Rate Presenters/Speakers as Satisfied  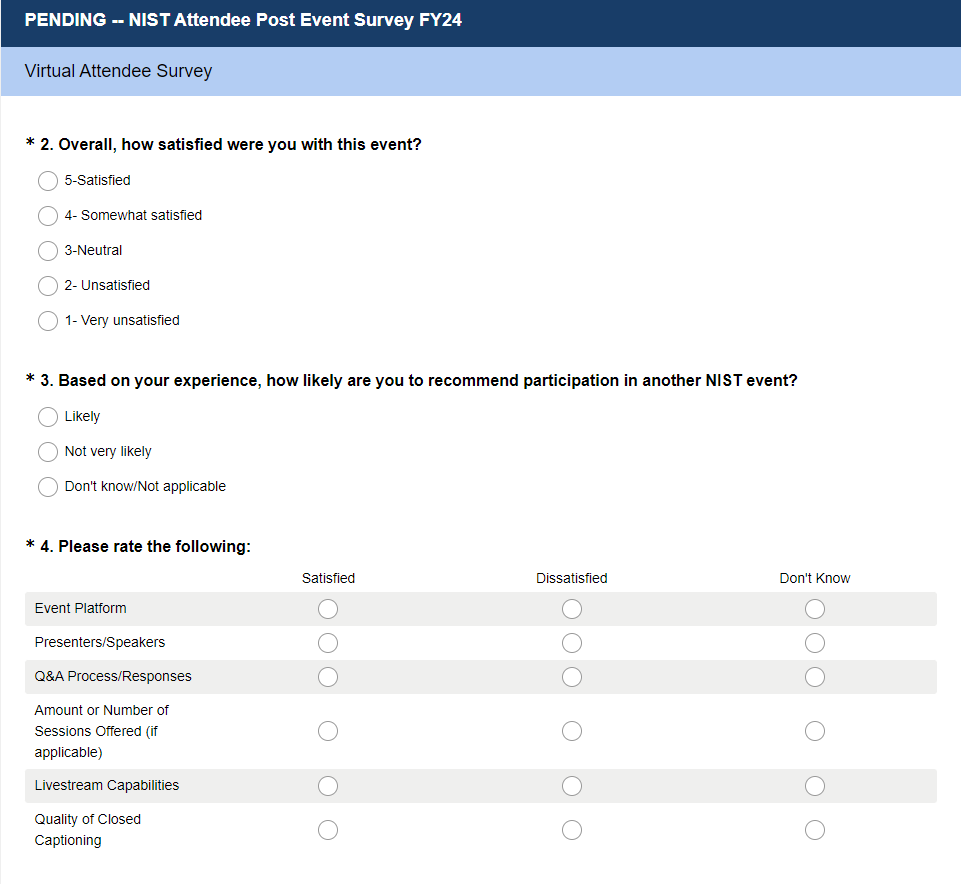pos(328,643)
